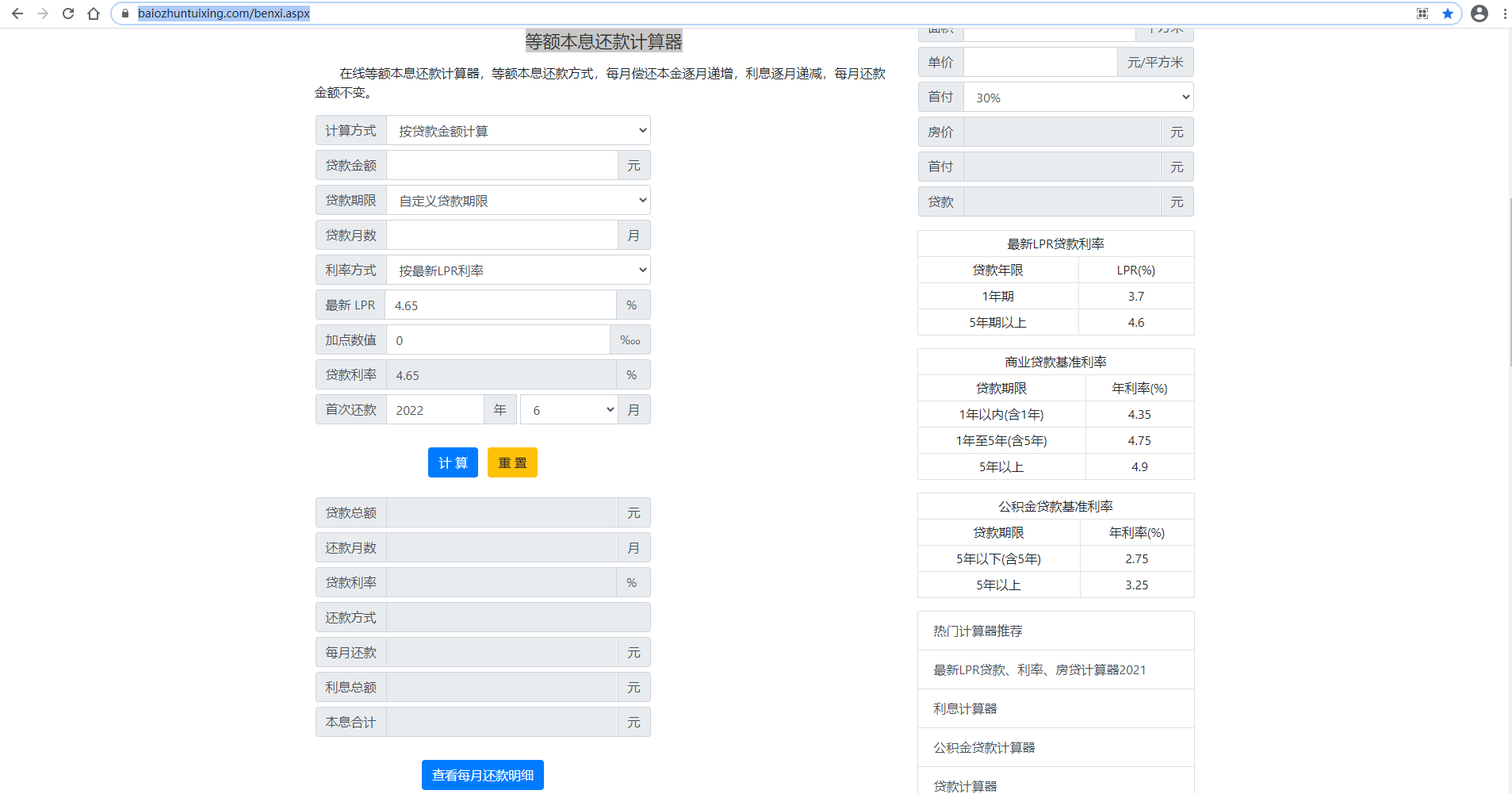Click the 贷款金额 input field
Image resolution: width=1512 pixels, height=794 pixels.
502,166
